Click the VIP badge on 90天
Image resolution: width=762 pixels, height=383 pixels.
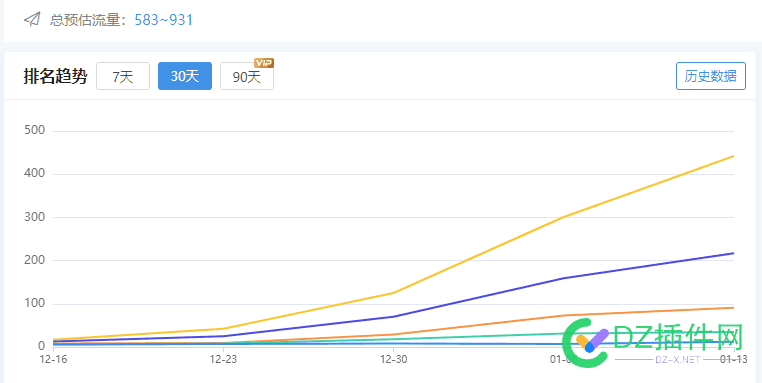tap(264, 63)
